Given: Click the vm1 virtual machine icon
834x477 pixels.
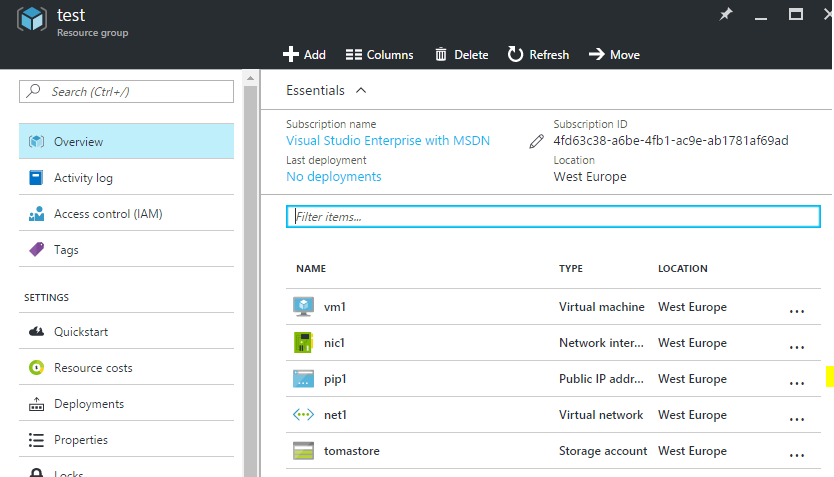Looking at the screenshot, I should [x=304, y=307].
